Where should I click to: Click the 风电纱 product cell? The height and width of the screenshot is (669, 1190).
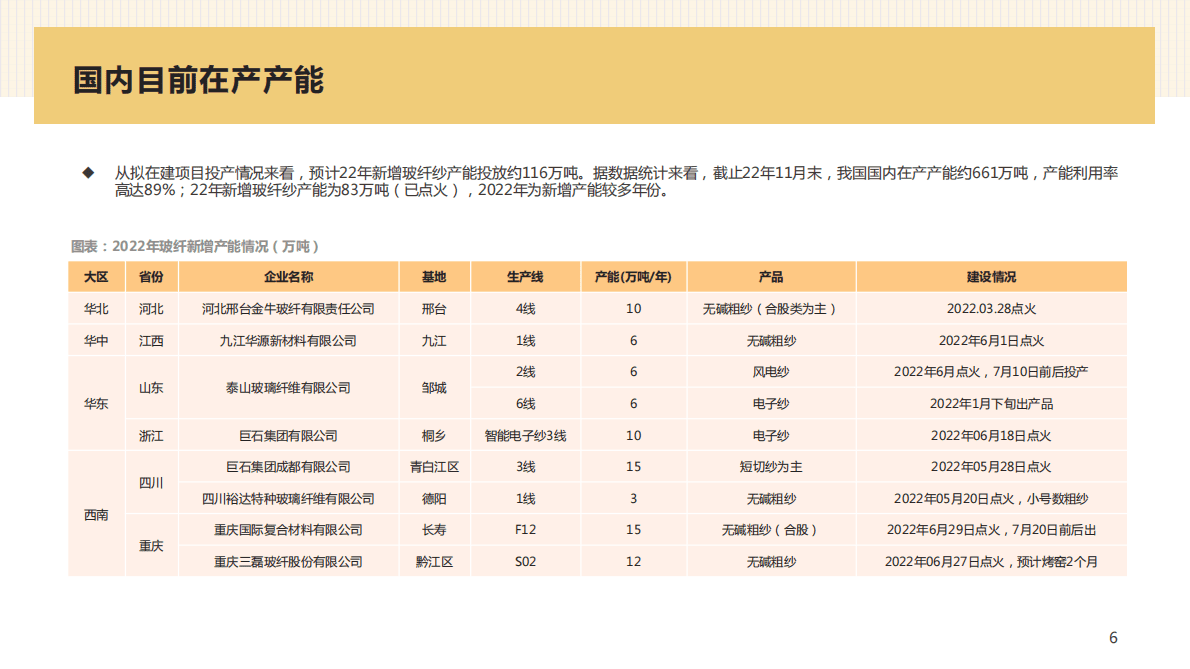[770, 371]
